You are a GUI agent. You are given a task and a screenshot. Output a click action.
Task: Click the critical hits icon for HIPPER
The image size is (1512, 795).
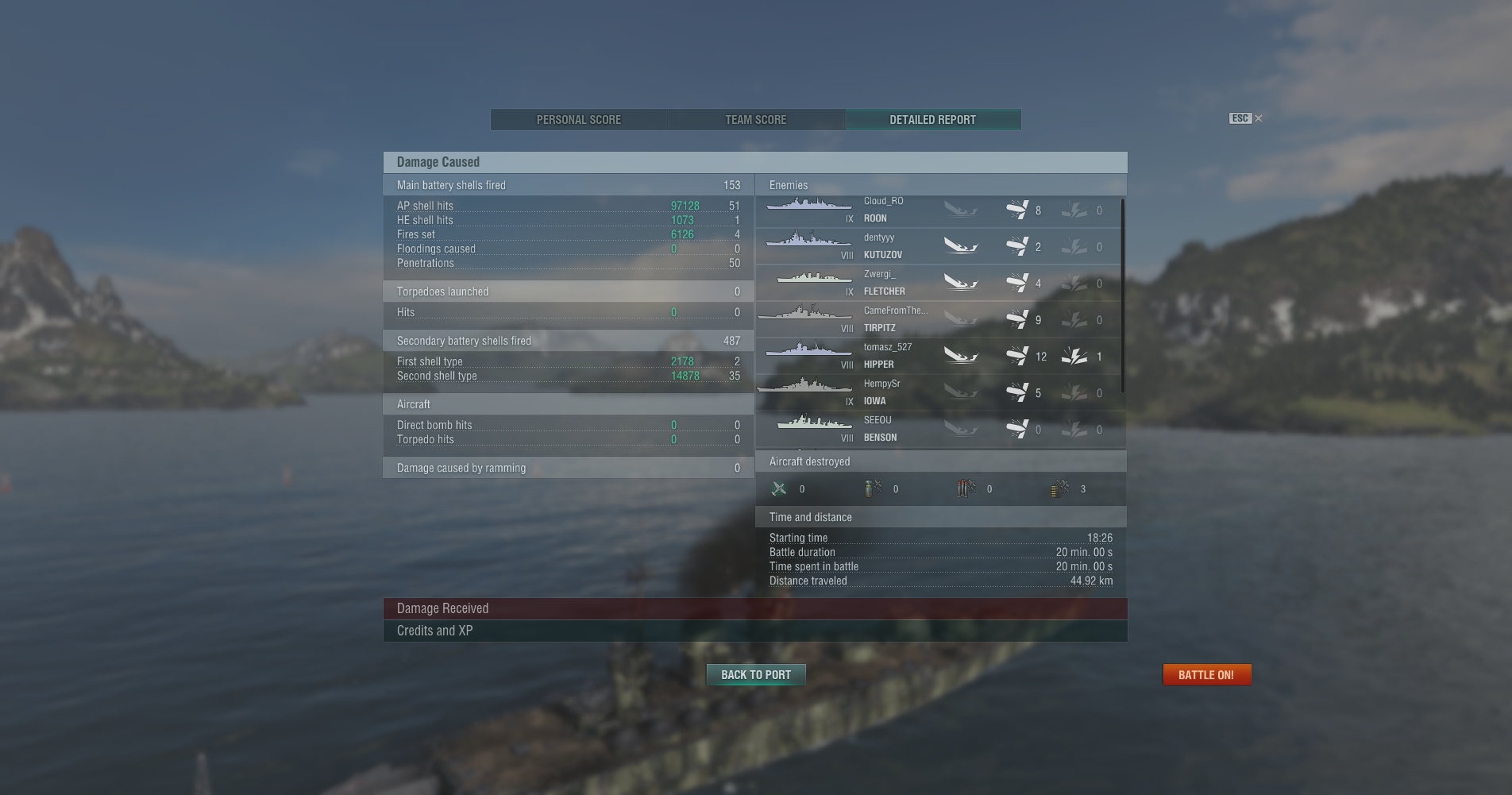point(1074,356)
